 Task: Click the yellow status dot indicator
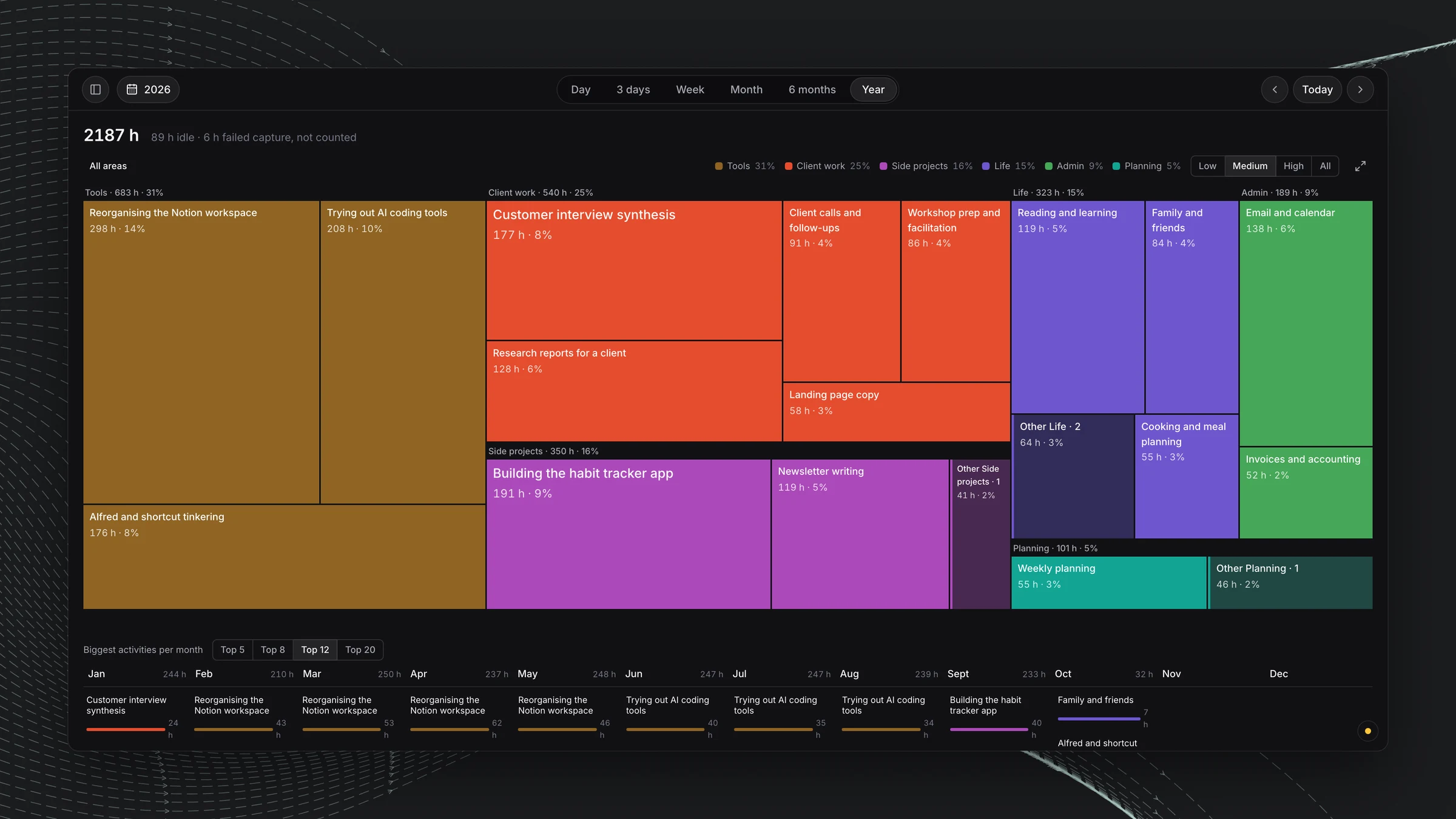click(1367, 731)
